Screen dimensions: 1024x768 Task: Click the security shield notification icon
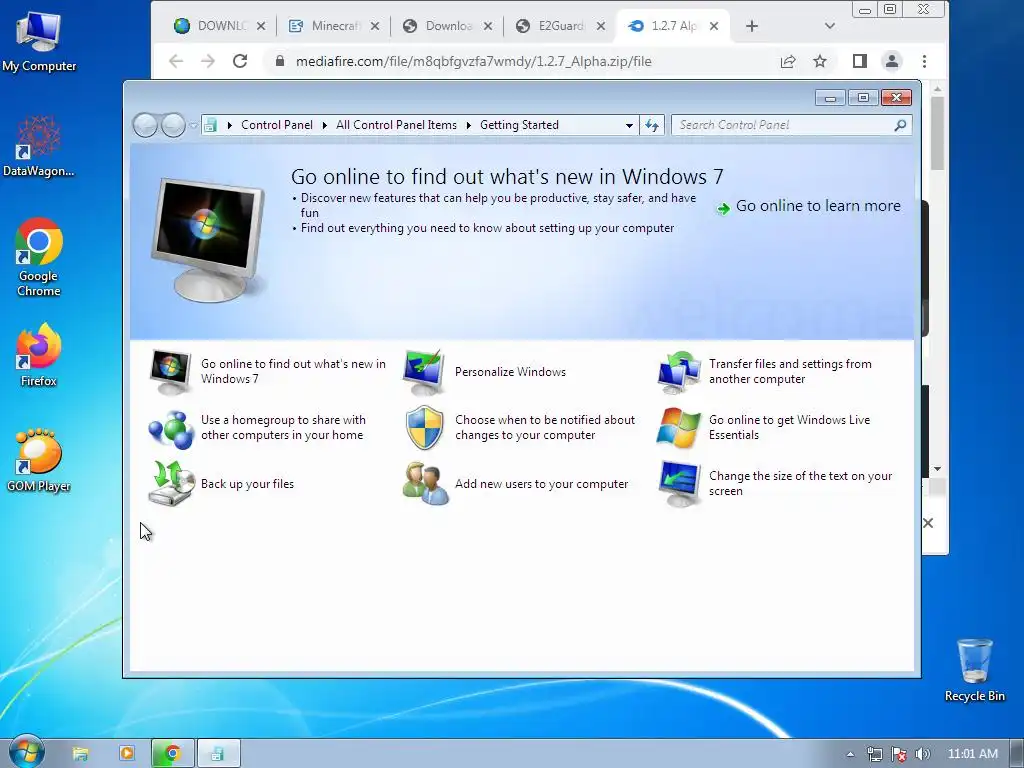(x=424, y=428)
